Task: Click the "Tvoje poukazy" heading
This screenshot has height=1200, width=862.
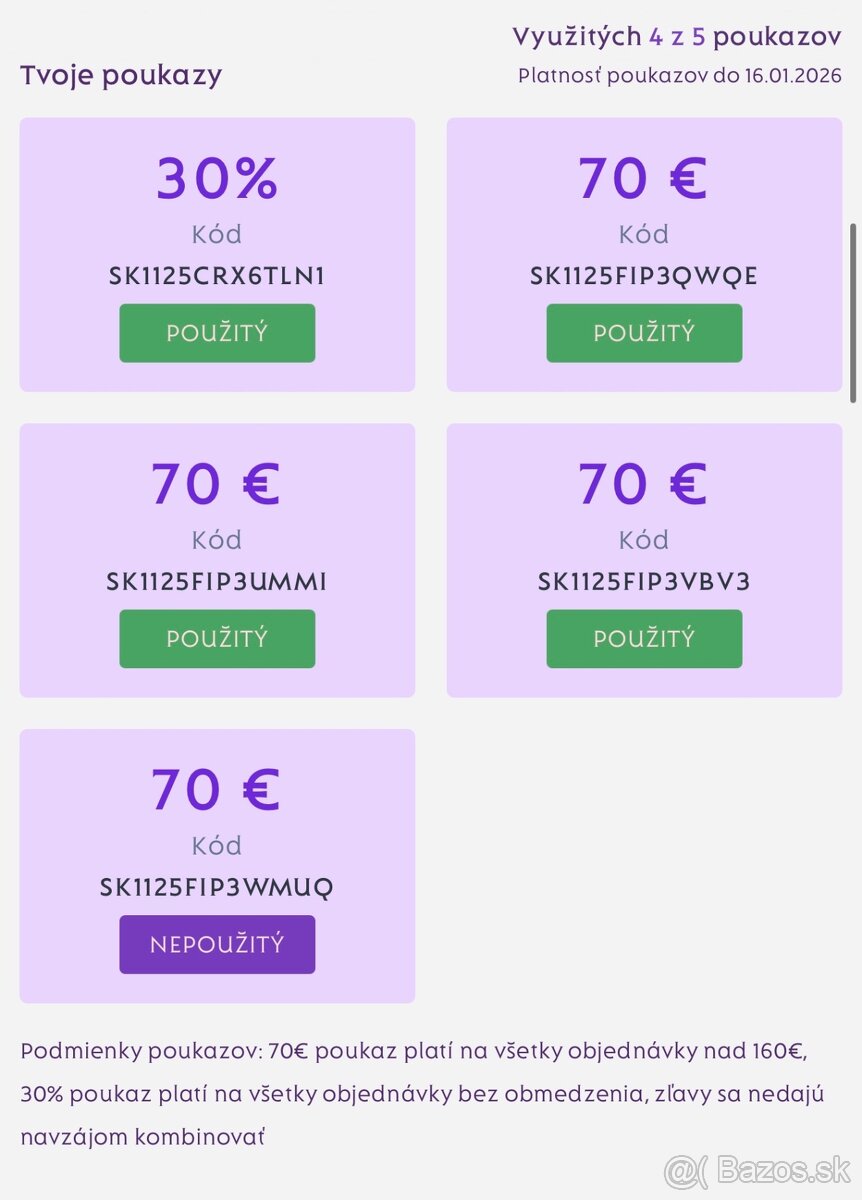Action: coord(121,75)
